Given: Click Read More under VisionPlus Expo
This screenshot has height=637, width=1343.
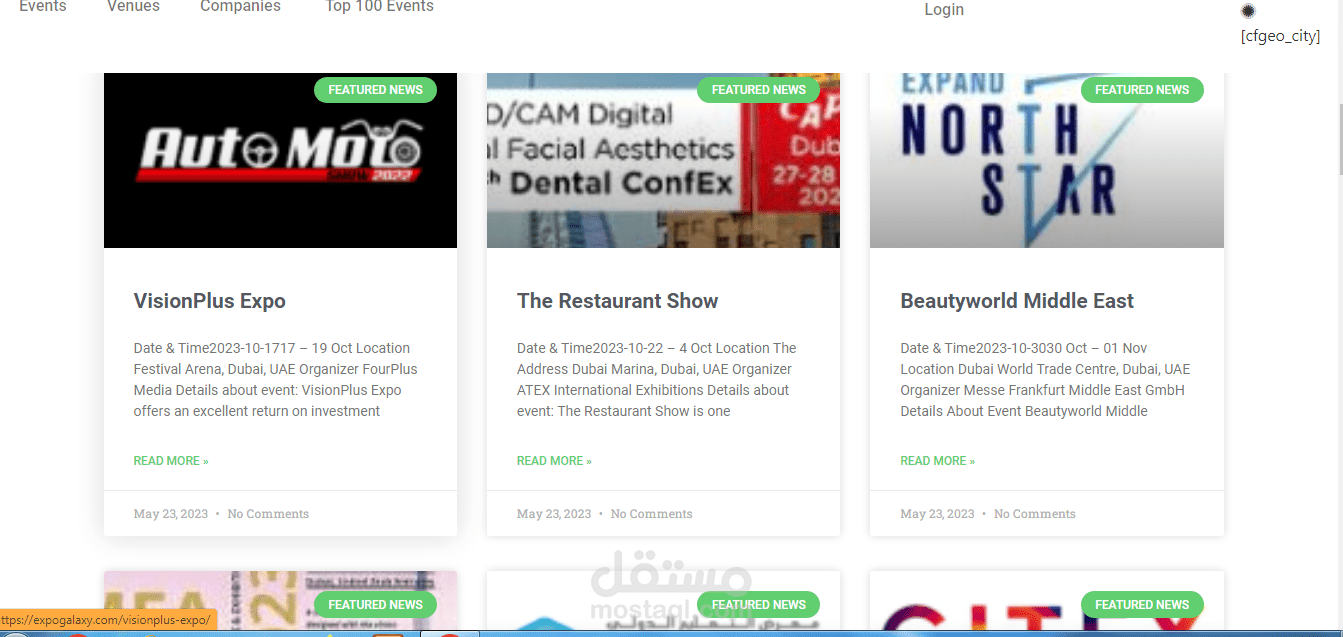Looking at the screenshot, I should tap(171, 461).
